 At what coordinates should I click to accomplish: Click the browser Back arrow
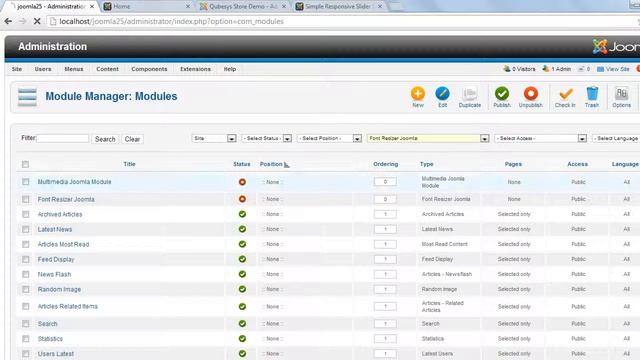click(x=8, y=21)
